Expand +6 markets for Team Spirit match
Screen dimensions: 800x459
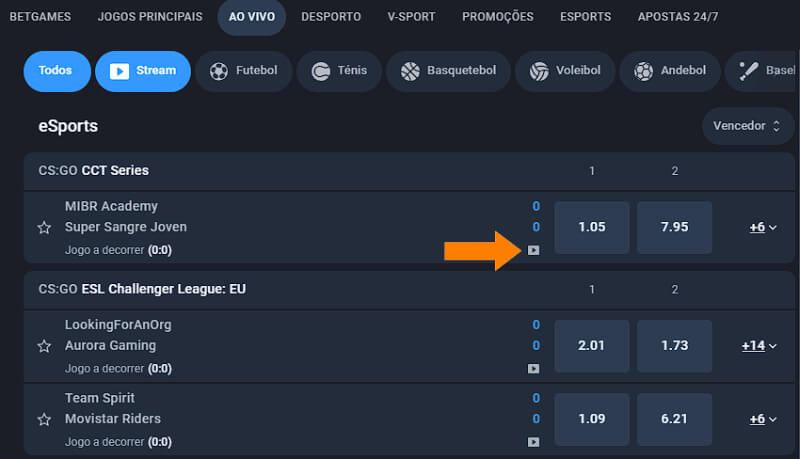[x=763, y=419]
